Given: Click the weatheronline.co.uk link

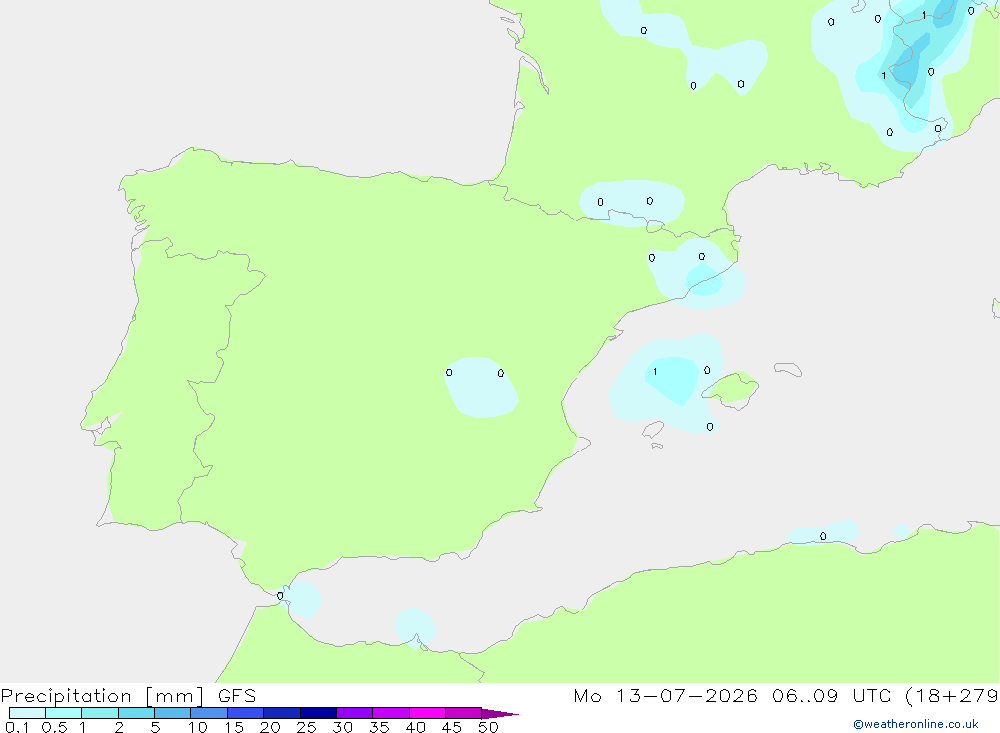Looking at the screenshot, I should click(916, 724).
